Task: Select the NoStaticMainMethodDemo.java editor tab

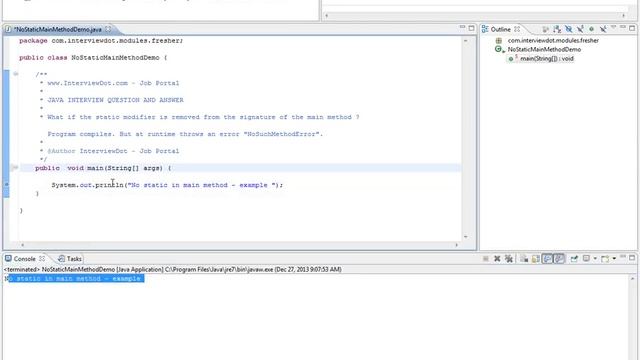Action: click(57, 29)
